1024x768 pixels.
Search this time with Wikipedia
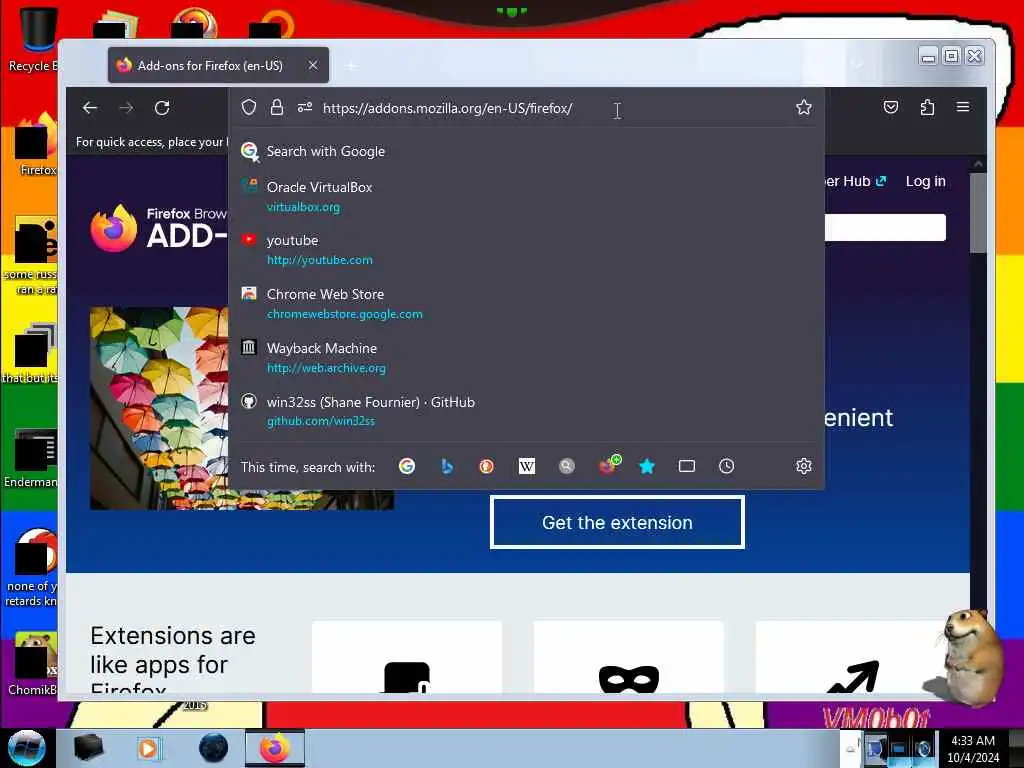[x=526, y=466]
